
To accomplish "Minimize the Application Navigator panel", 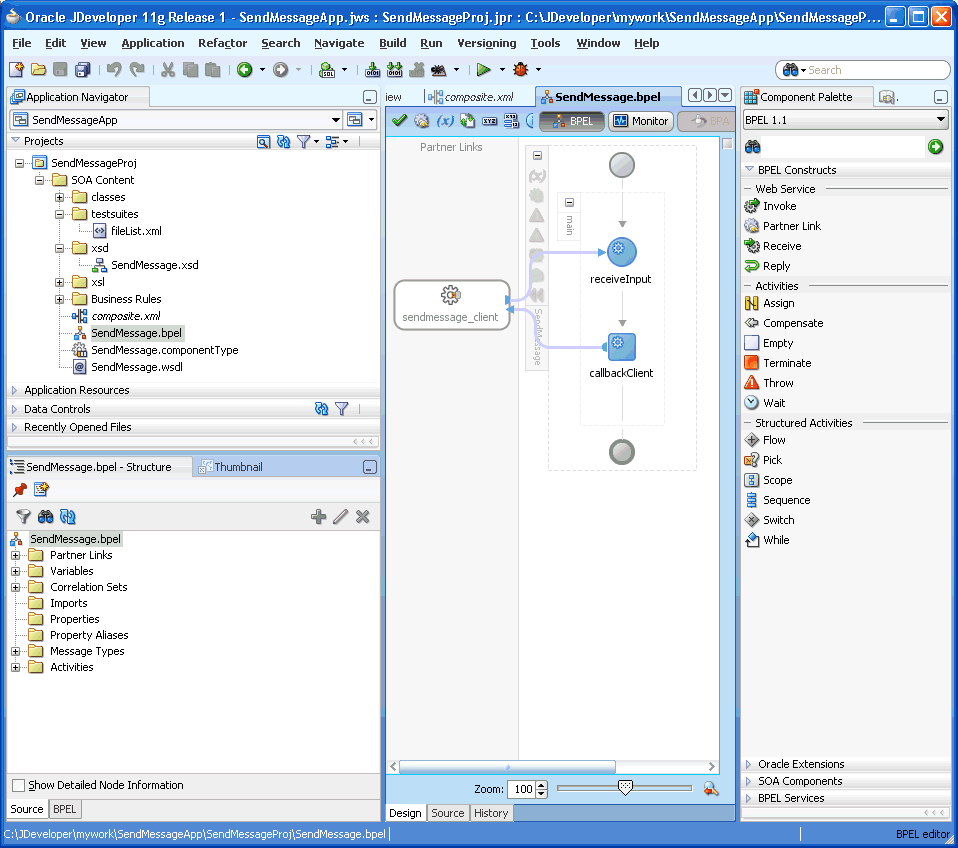I will click(x=370, y=97).
